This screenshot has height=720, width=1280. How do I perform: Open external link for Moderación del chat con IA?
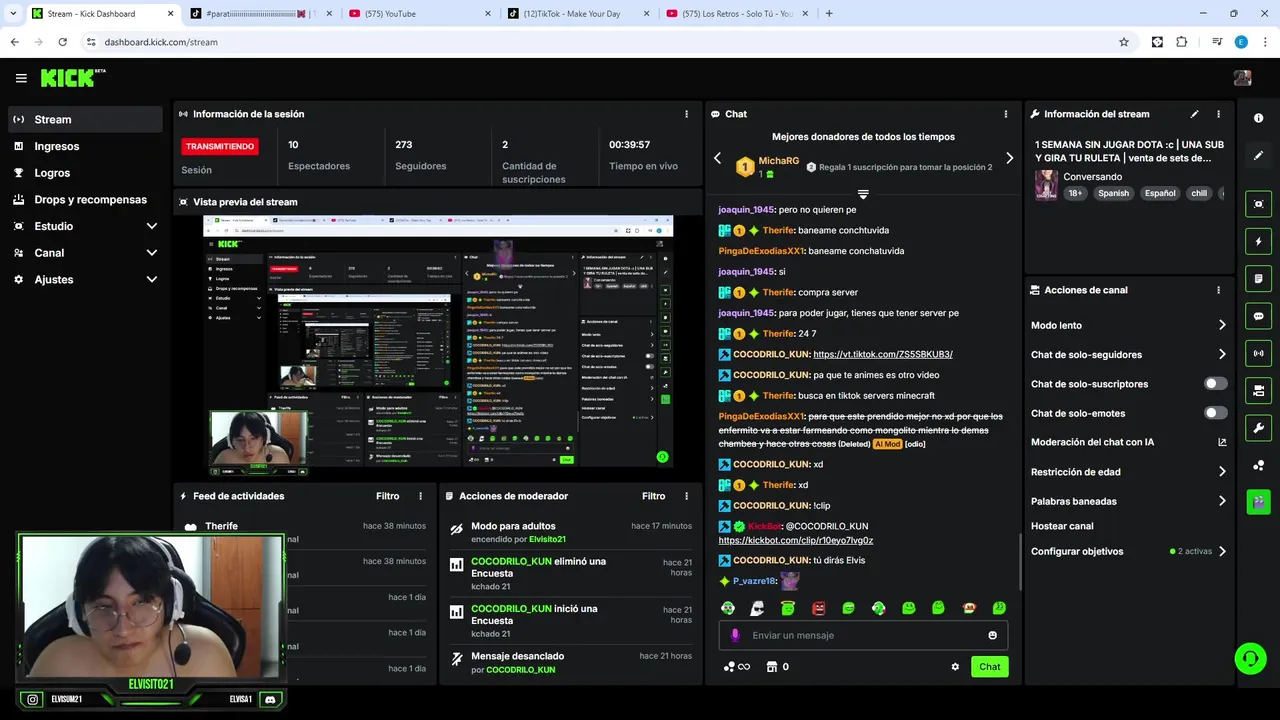pos(1222,442)
